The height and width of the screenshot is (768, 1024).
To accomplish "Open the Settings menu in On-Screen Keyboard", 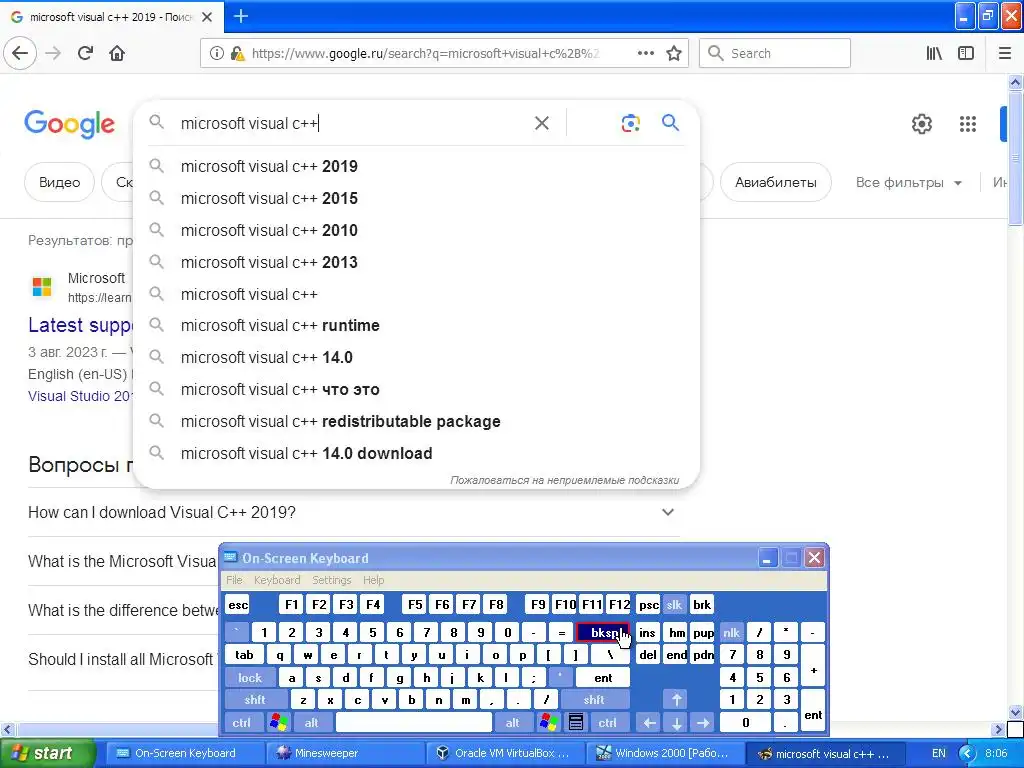I will tap(332, 580).
